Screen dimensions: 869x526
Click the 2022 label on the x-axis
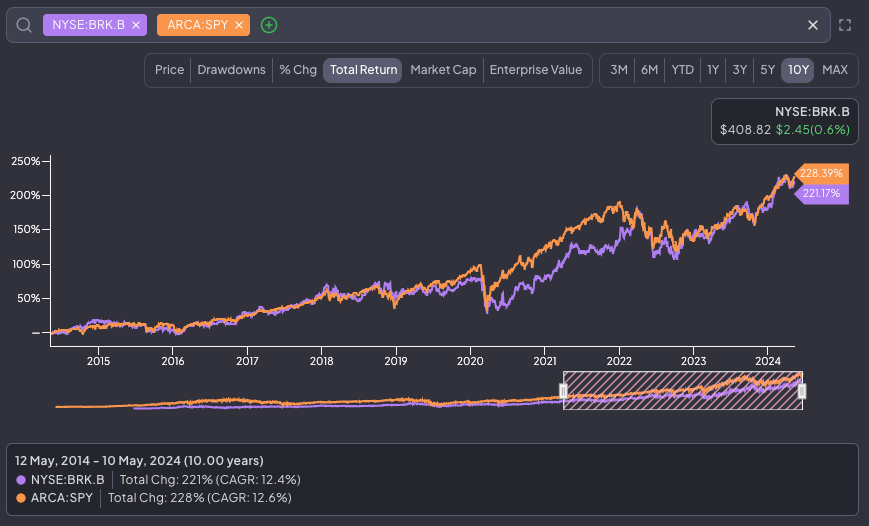(619, 361)
